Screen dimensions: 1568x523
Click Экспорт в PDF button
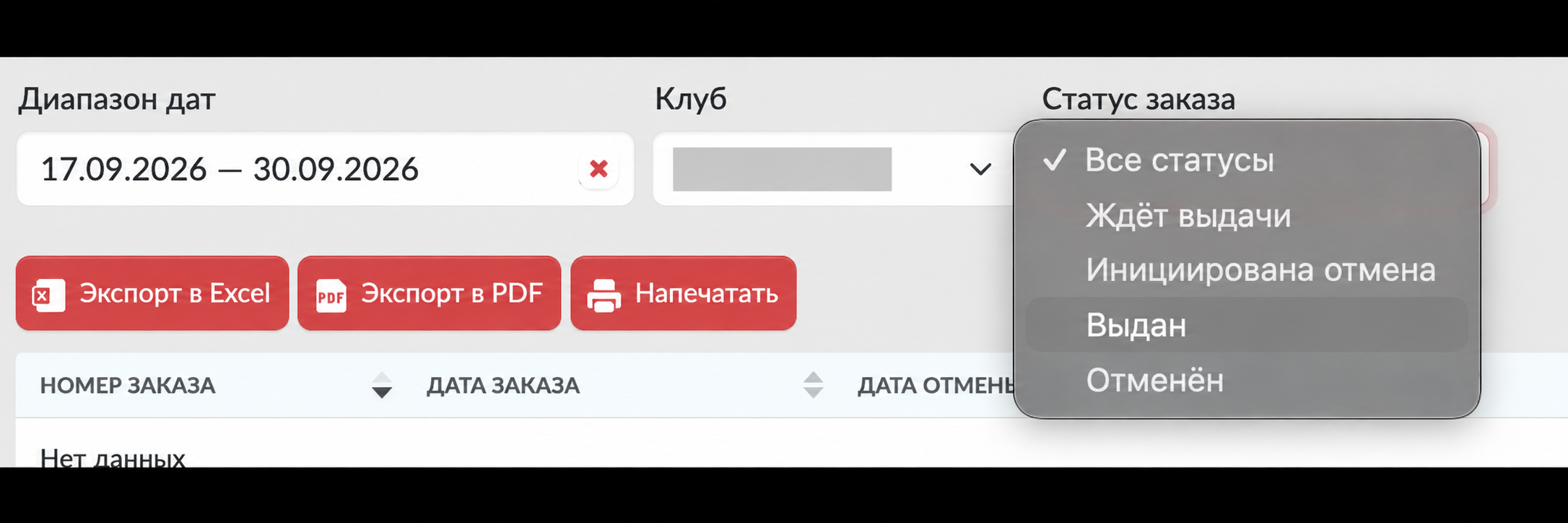(x=429, y=293)
